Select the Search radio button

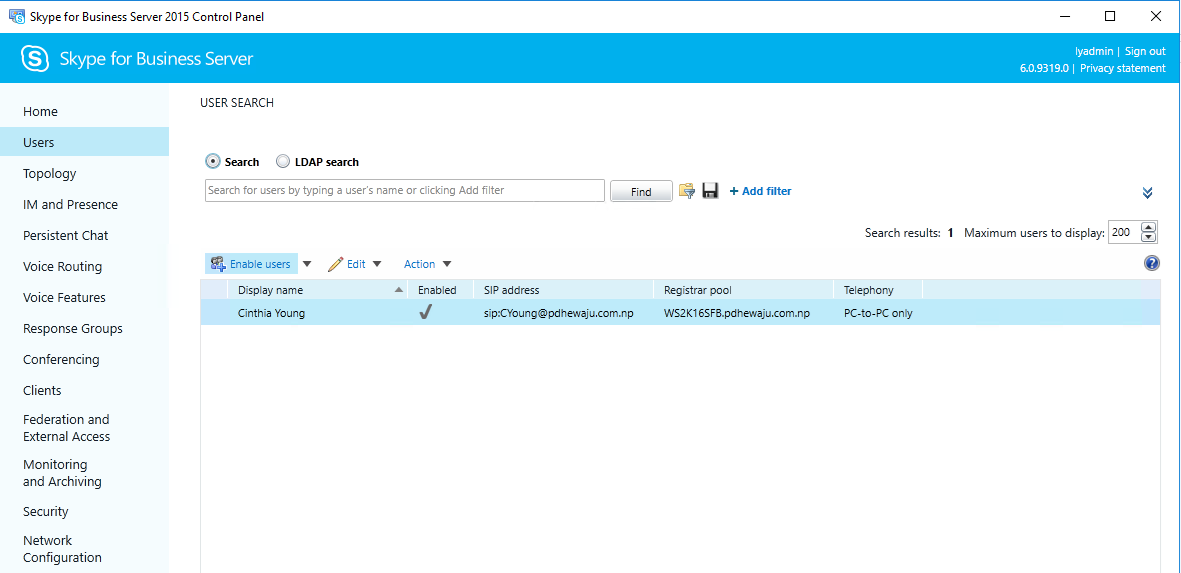[212, 161]
